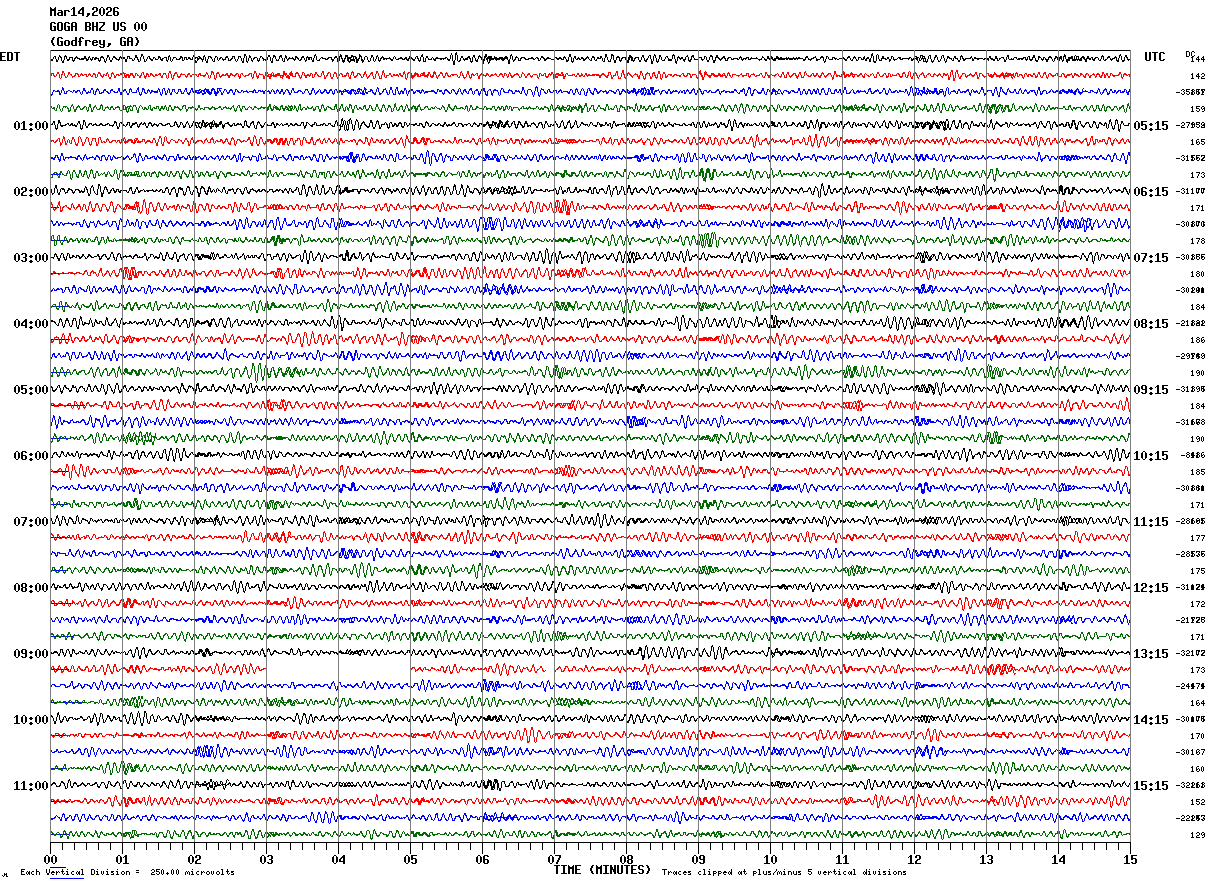Click the 14:15 UTC time label

pyautogui.click(x=1151, y=720)
